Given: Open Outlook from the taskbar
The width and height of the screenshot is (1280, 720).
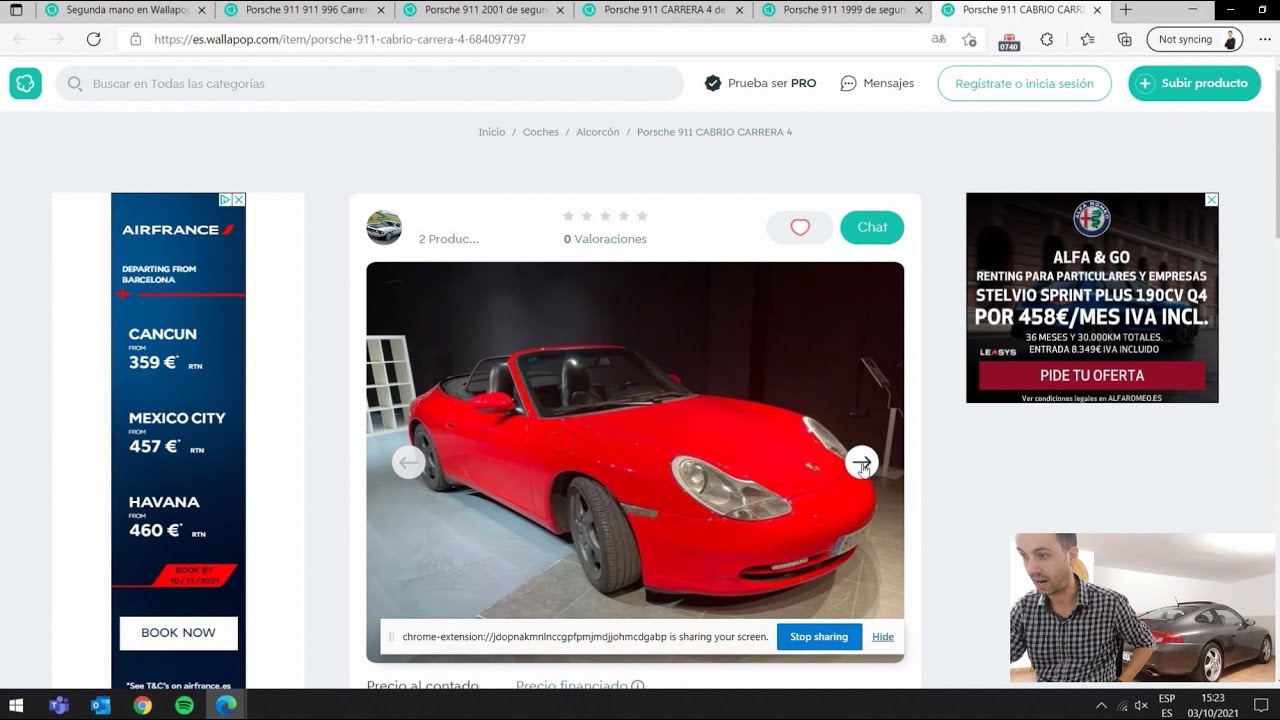Looking at the screenshot, I should (x=101, y=705).
